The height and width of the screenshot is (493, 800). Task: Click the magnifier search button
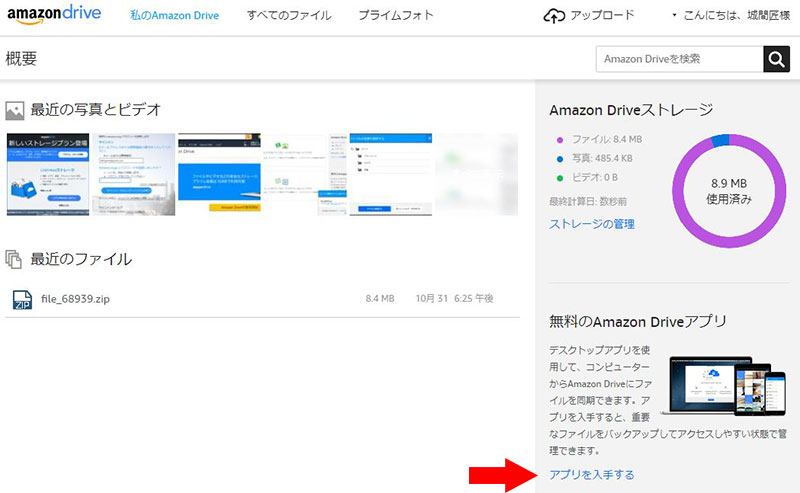777,59
